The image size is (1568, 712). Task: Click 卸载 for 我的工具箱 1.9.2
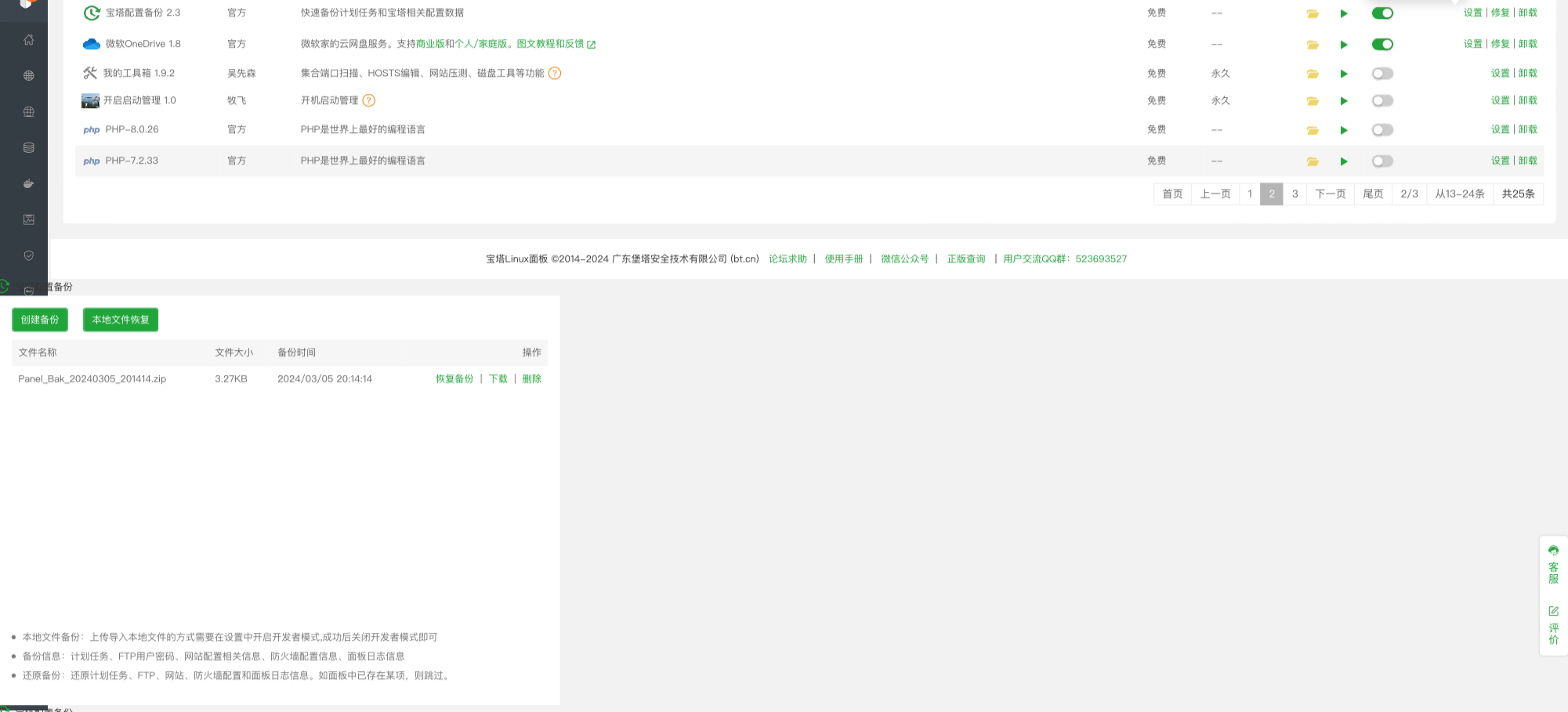(1528, 74)
